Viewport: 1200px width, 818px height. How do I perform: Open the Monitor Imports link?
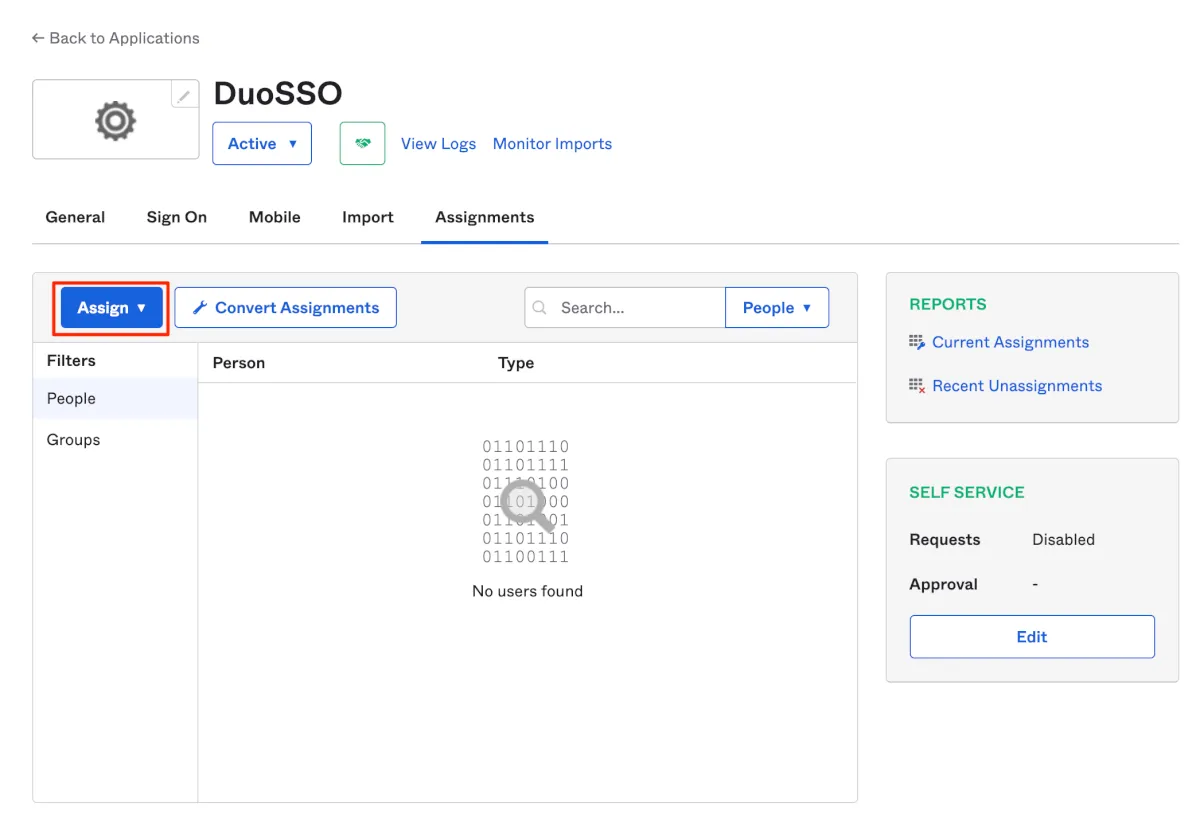(x=552, y=144)
